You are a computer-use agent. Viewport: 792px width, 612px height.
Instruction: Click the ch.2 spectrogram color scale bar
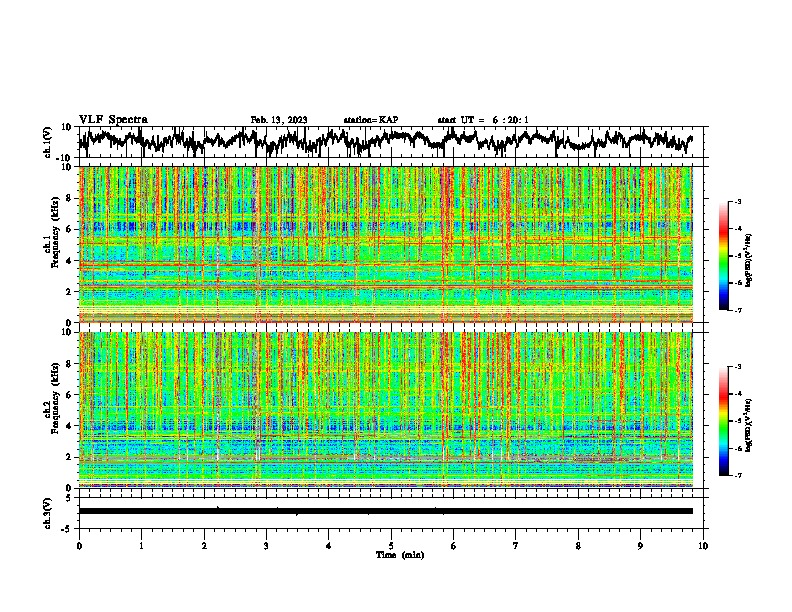click(723, 421)
